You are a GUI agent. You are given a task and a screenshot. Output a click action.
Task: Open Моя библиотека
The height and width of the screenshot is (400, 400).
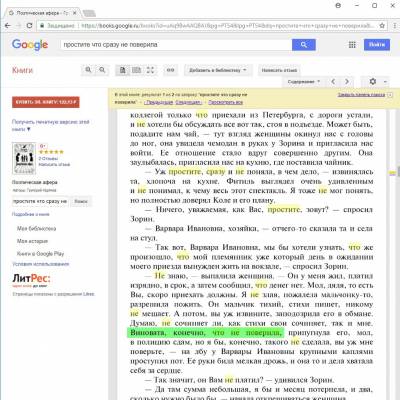pos(36,229)
